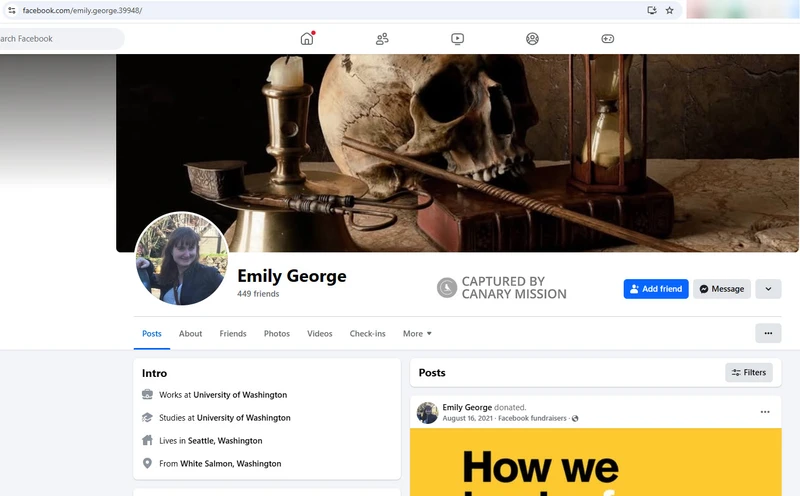Click the globe privacy icon on the post

tap(575, 418)
